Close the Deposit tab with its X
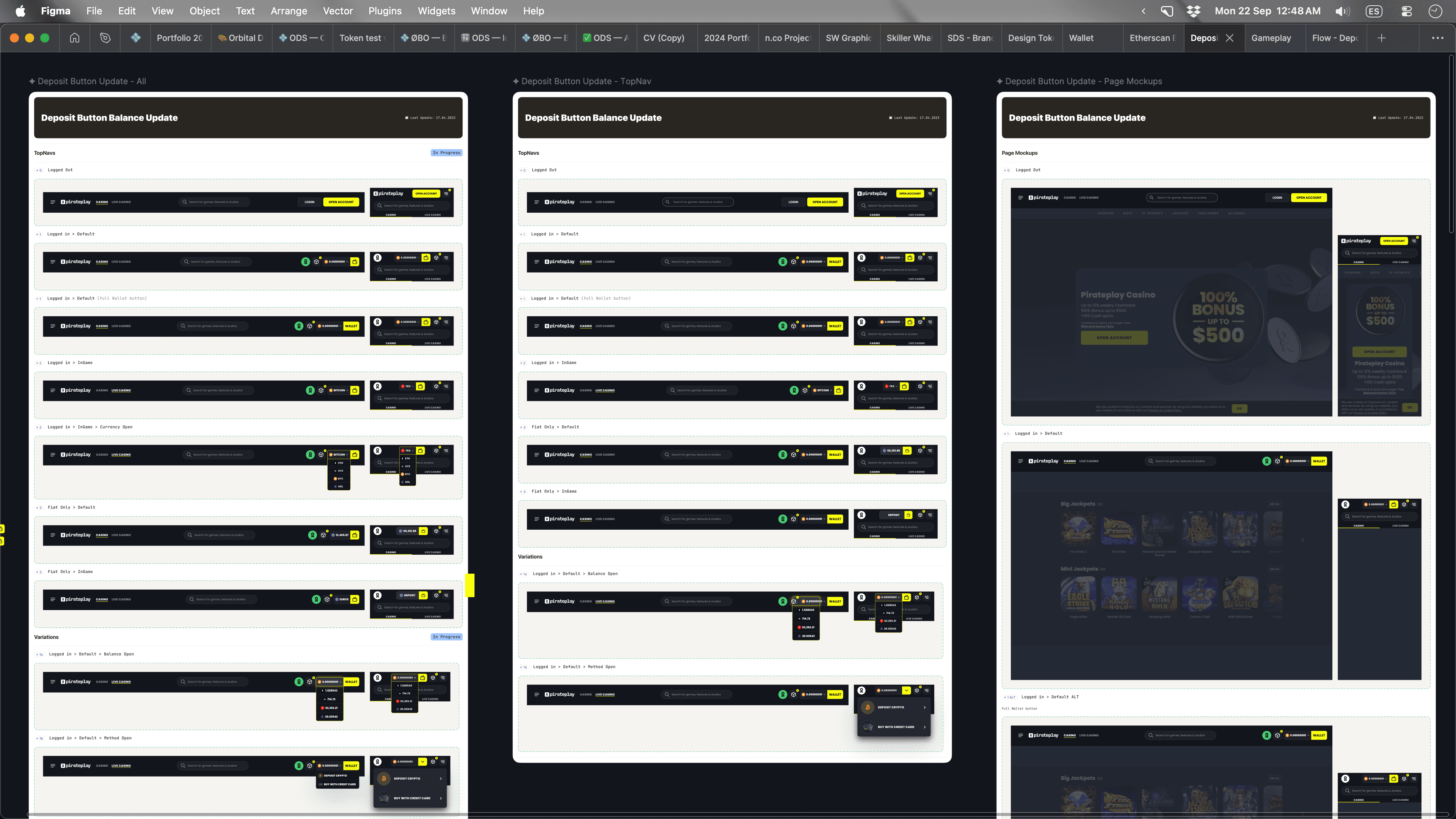This screenshot has height=819, width=1456. [1230, 38]
